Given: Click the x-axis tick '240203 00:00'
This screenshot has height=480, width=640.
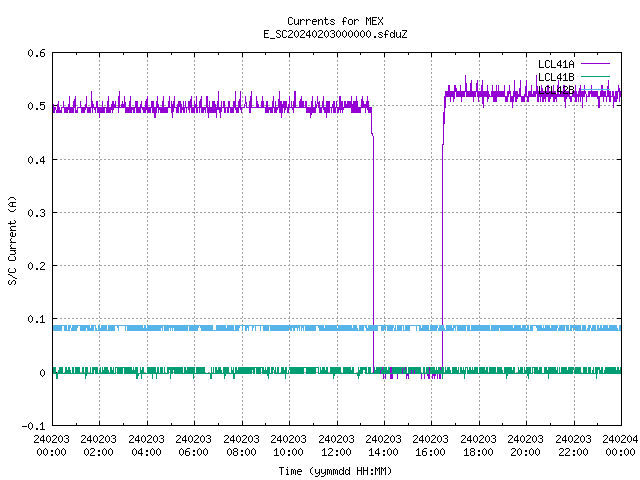Looking at the screenshot, I should [x=51, y=446].
